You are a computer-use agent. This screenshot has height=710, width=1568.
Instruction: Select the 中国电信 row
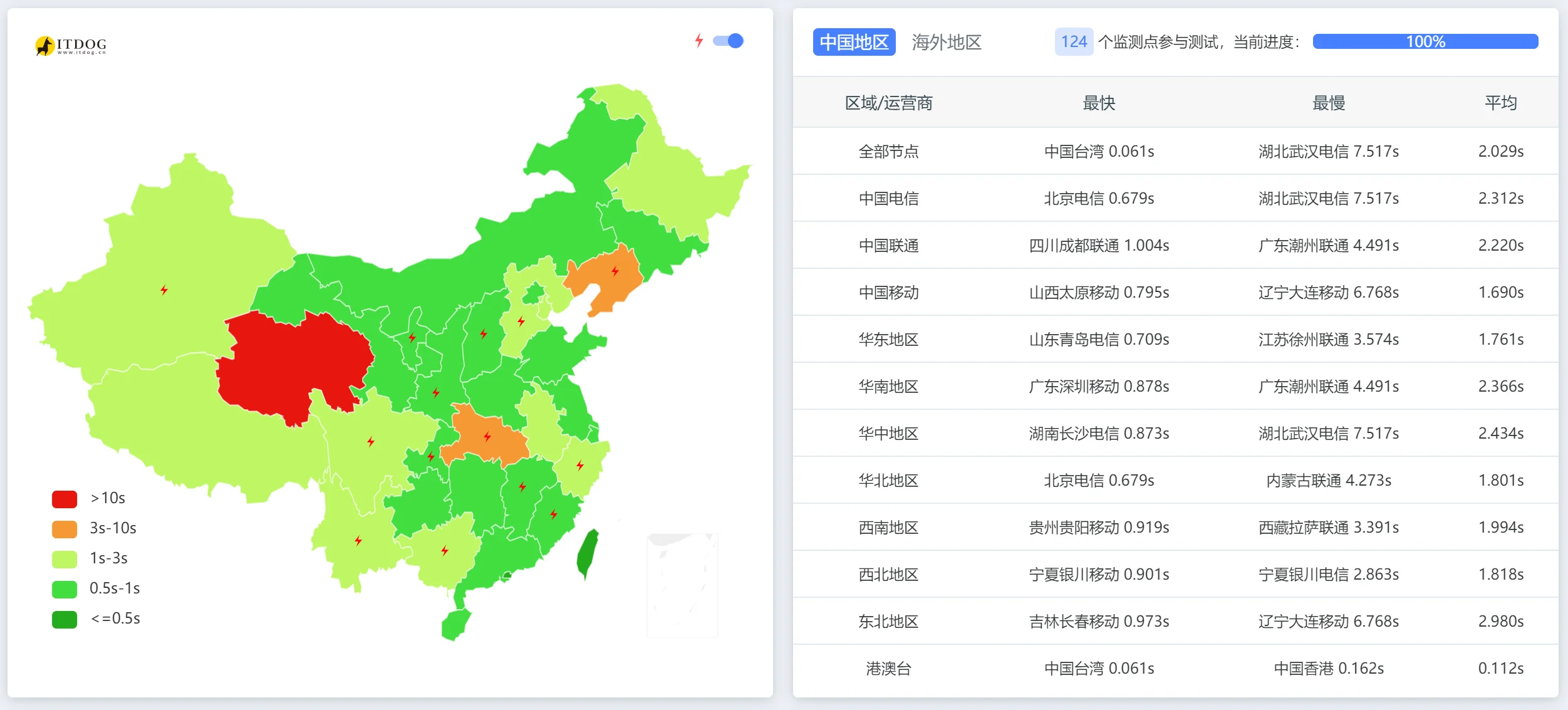[x=888, y=199]
